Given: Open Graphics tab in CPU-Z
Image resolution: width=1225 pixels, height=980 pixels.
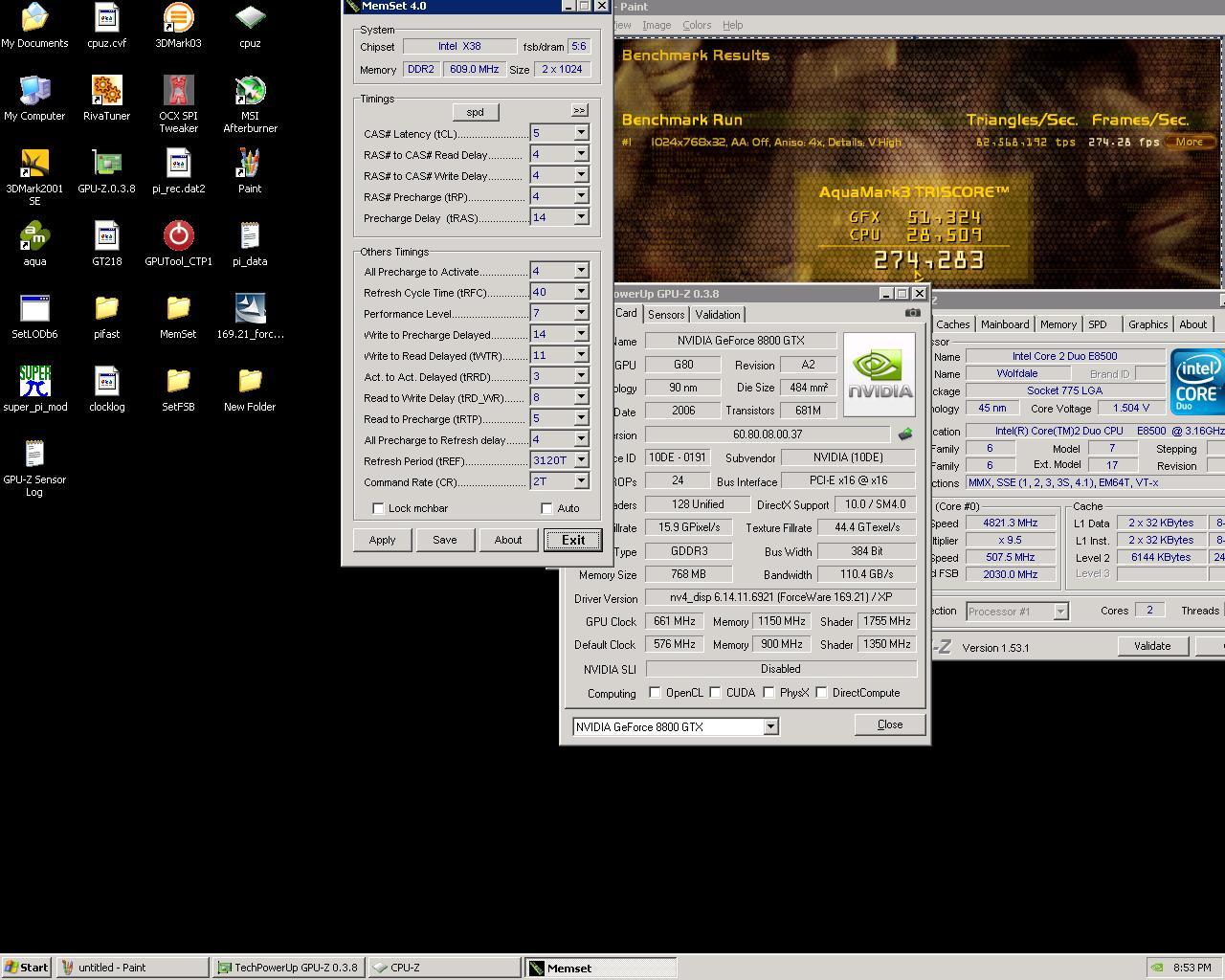Looking at the screenshot, I should pyautogui.click(x=1147, y=324).
